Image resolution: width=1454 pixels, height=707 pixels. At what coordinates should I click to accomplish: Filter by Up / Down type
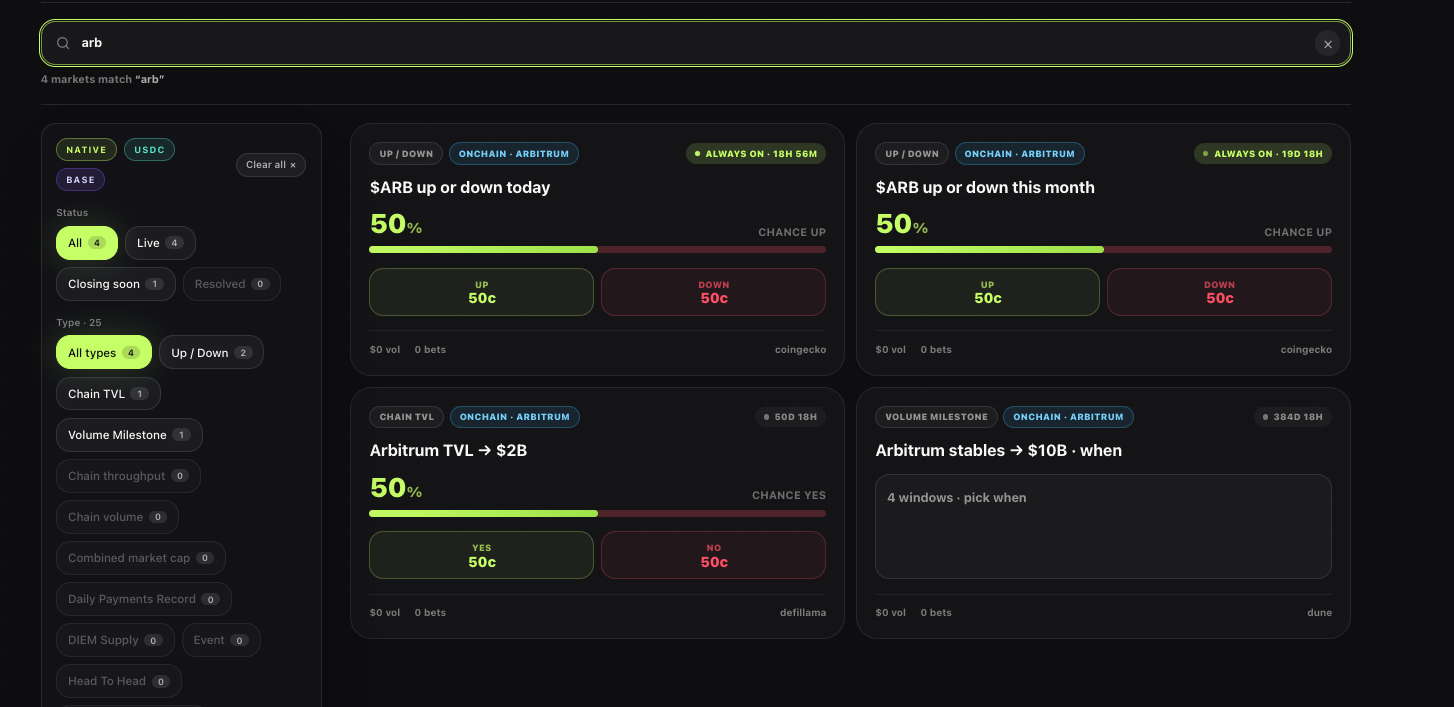pyautogui.click(x=211, y=353)
